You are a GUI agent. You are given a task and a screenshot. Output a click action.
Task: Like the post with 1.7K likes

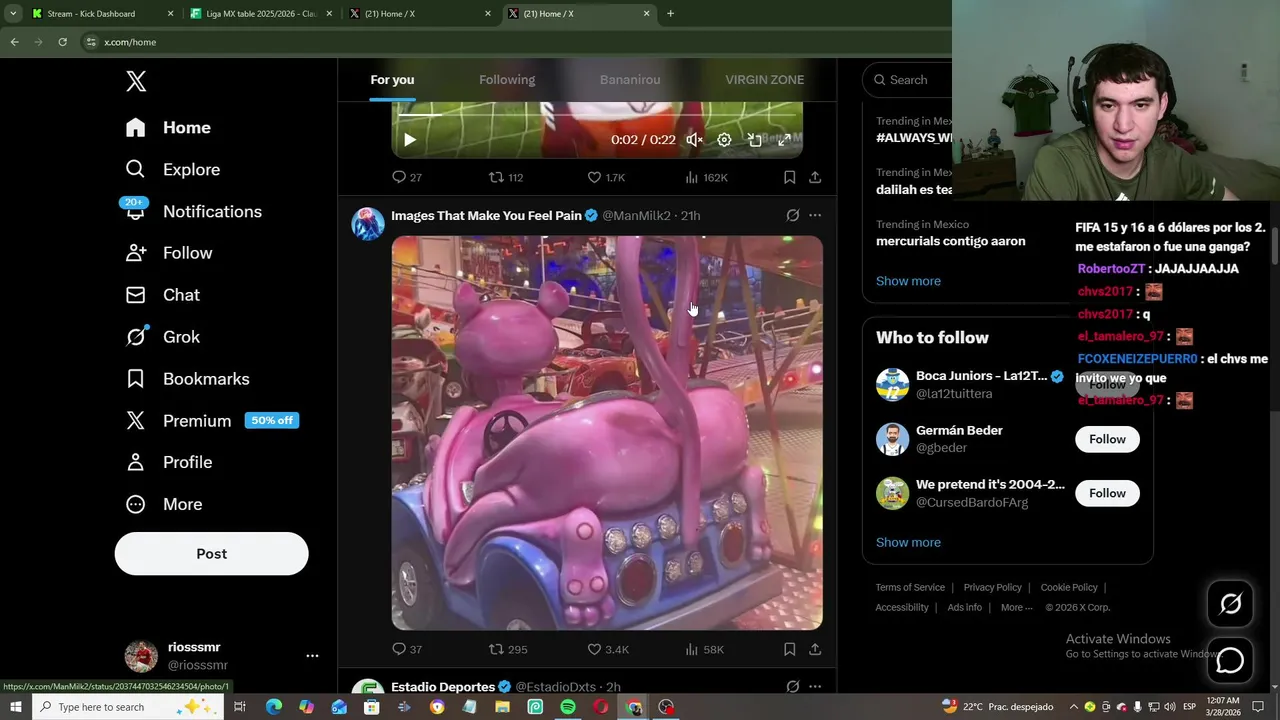tap(606, 177)
